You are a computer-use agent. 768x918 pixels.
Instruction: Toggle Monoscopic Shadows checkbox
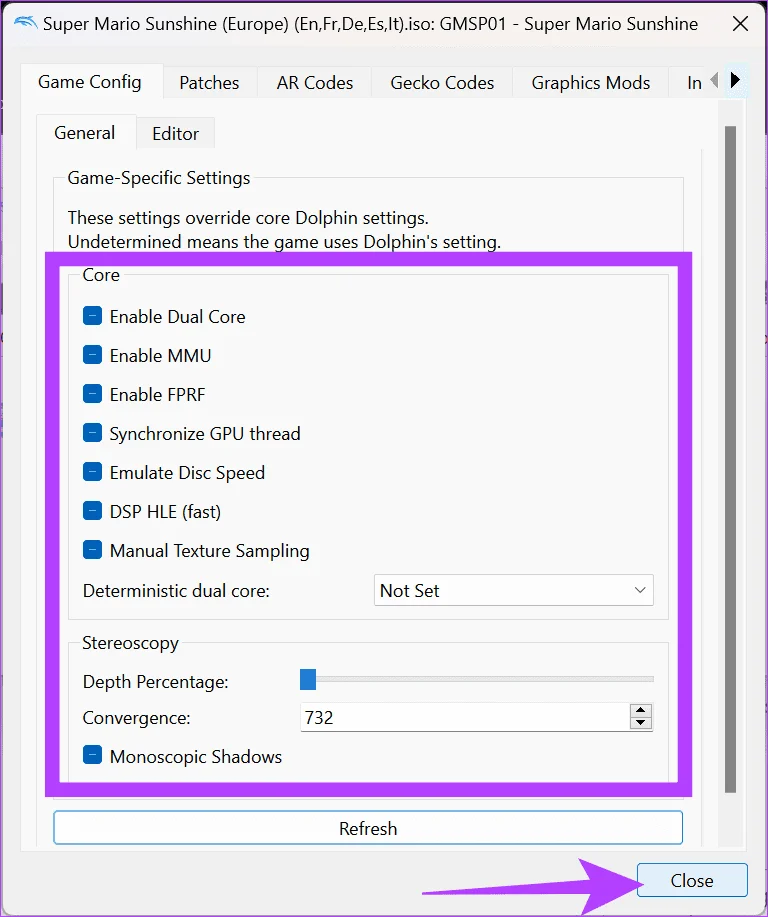[x=92, y=756]
